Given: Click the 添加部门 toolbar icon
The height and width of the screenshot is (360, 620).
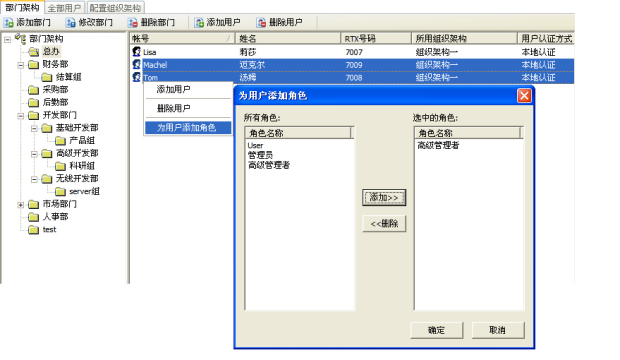Looking at the screenshot, I should click(x=9, y=23).
